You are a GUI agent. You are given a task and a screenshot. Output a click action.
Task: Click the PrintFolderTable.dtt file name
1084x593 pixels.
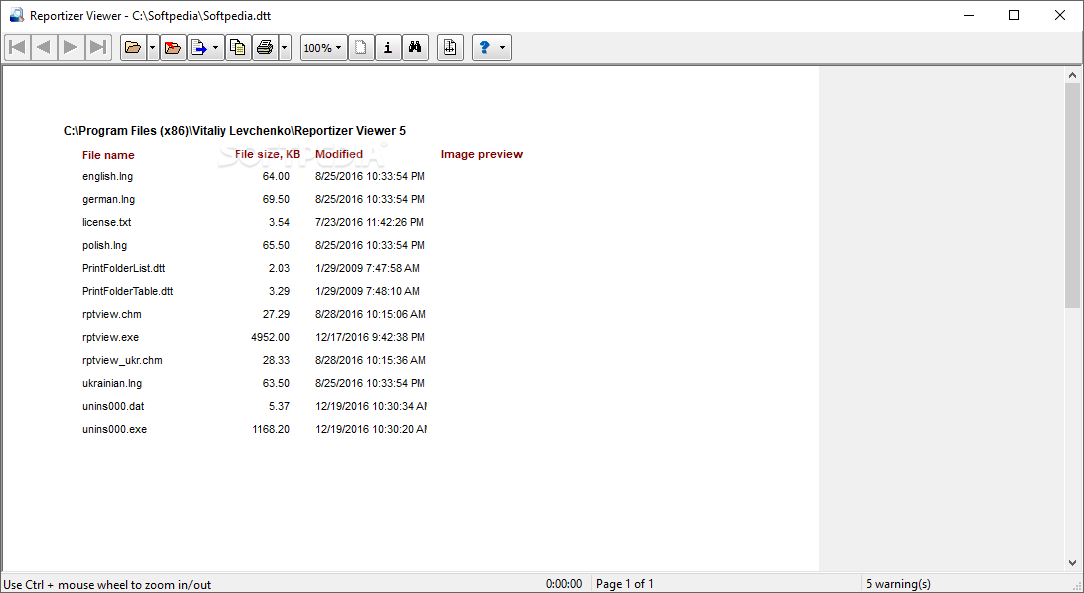127,291
